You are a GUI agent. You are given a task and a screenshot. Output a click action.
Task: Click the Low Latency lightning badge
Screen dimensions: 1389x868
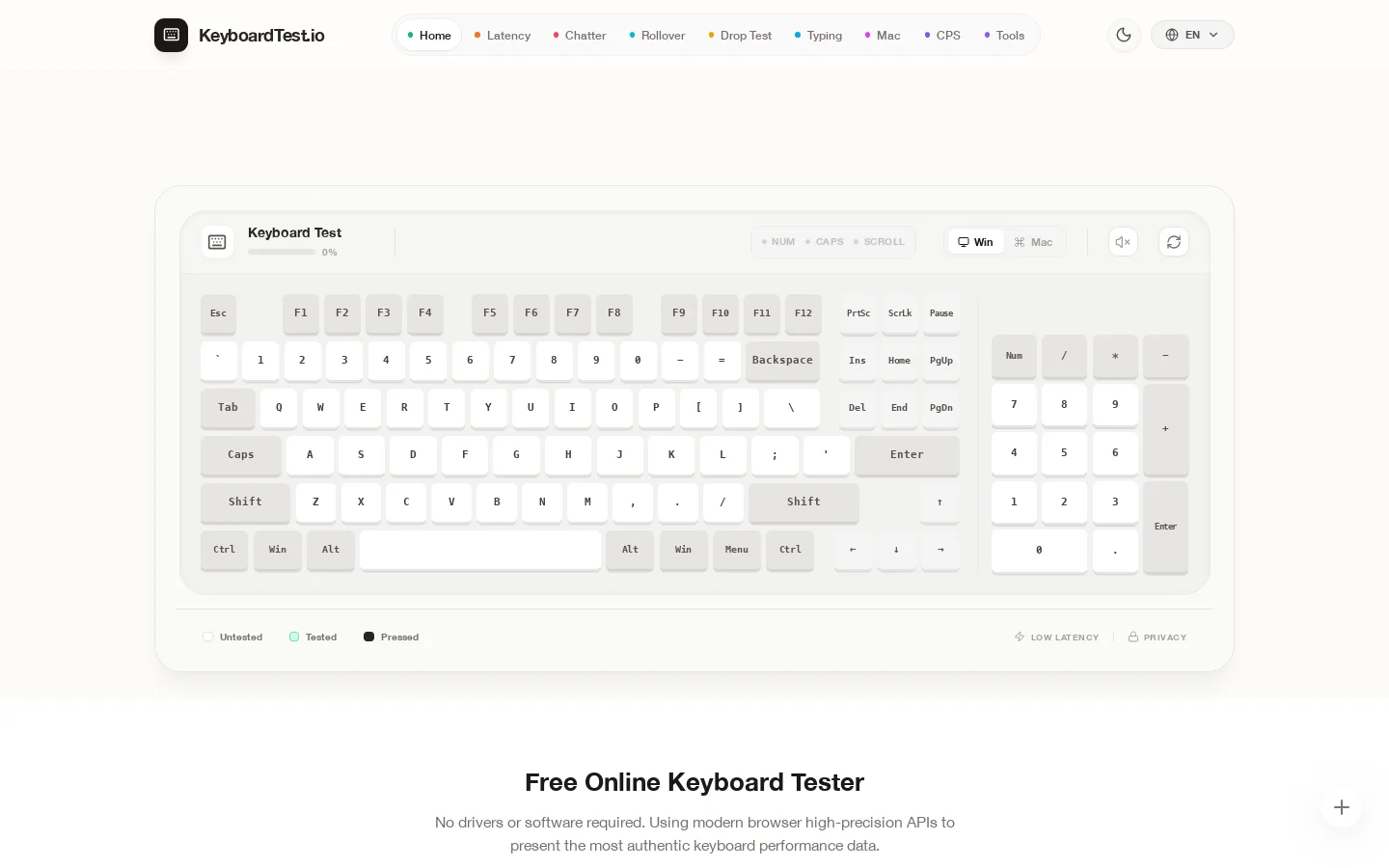[x=1056, y=637]
